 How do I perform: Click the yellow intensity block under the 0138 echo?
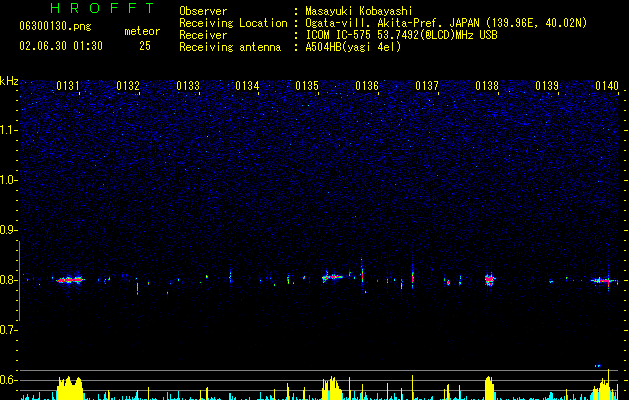489,388
